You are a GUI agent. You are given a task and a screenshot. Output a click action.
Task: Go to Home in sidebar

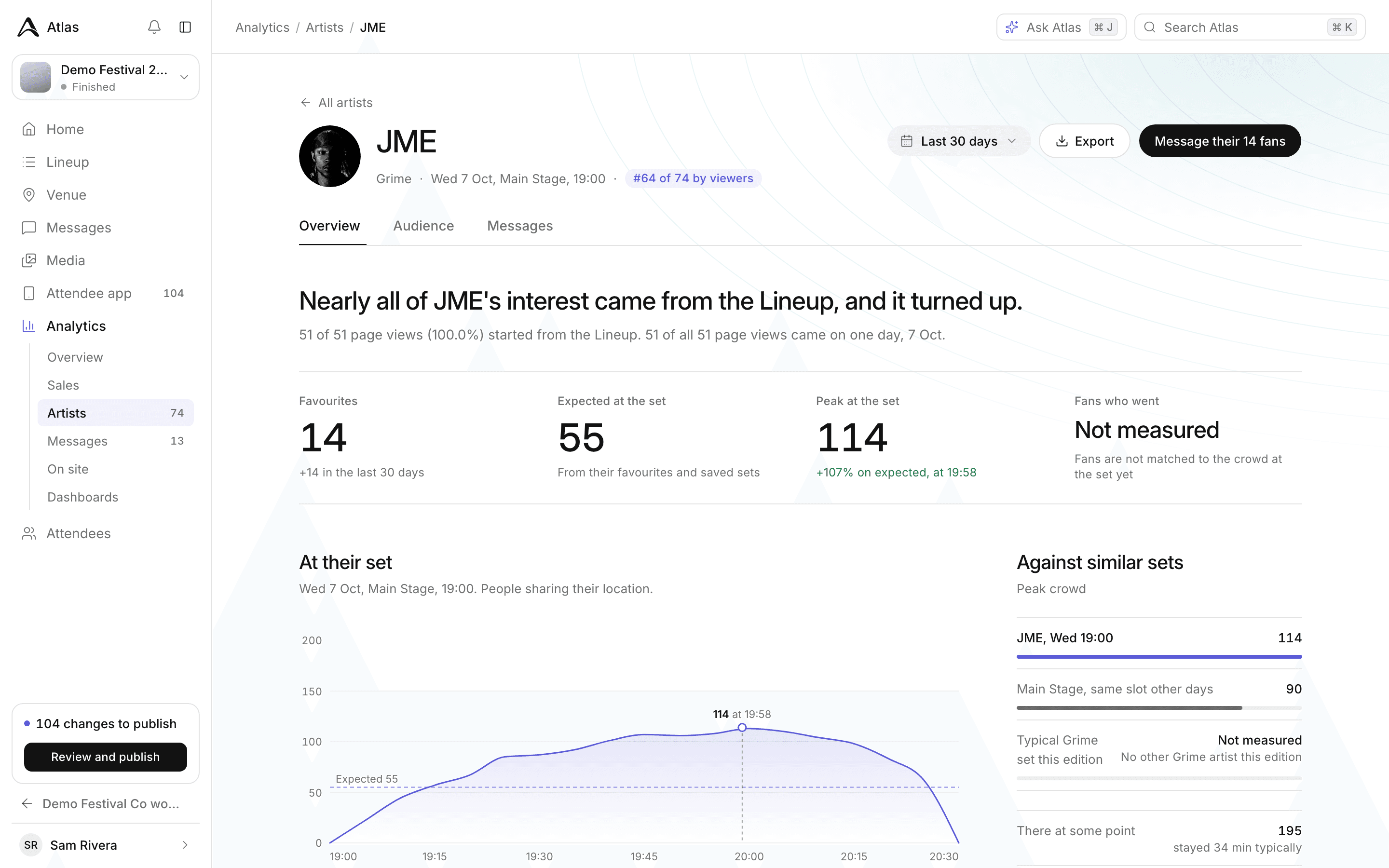pyautogui.click(x=106, y=129)
